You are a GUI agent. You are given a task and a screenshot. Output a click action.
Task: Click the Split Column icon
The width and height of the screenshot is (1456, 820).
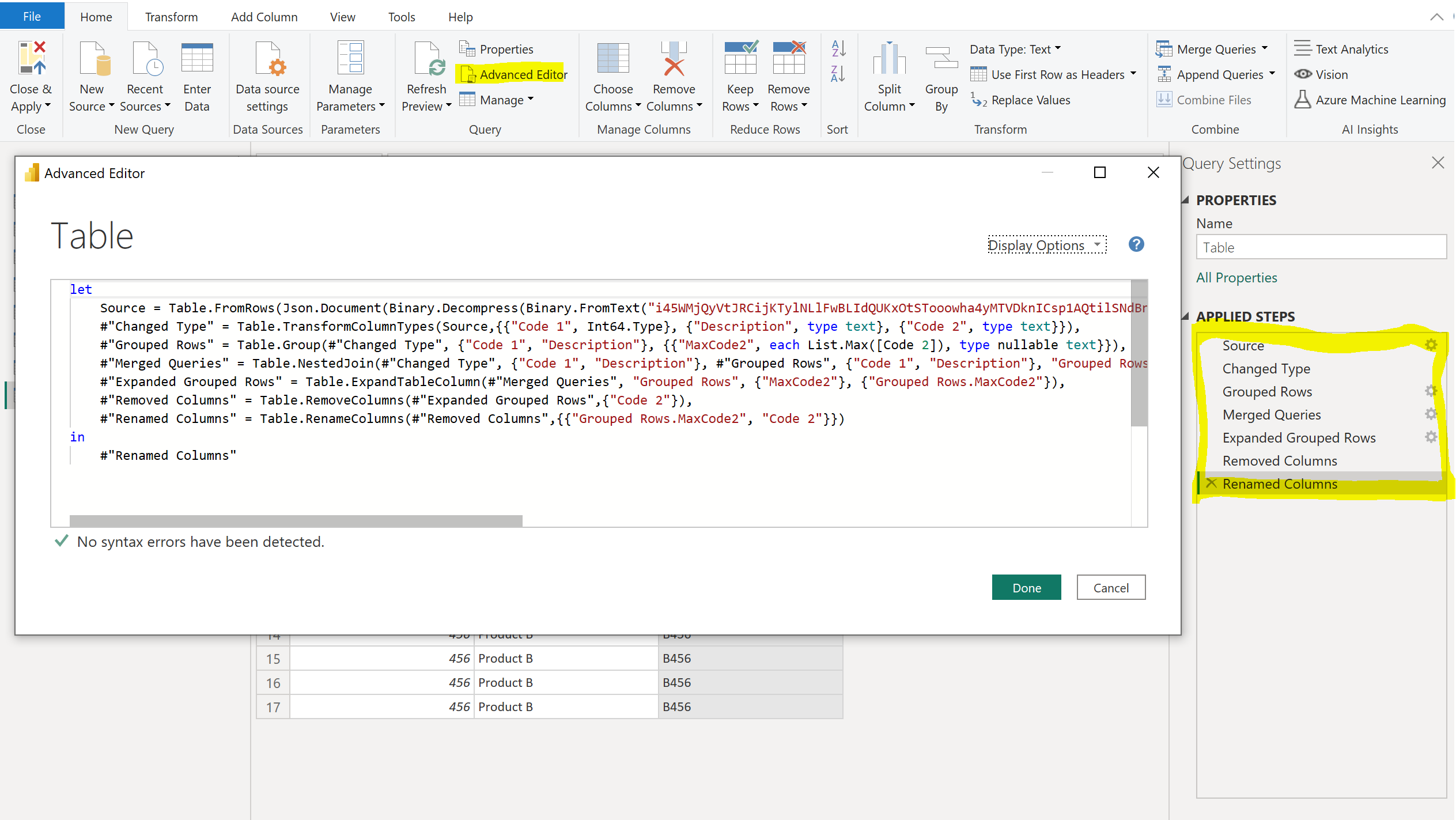[889, 58]
